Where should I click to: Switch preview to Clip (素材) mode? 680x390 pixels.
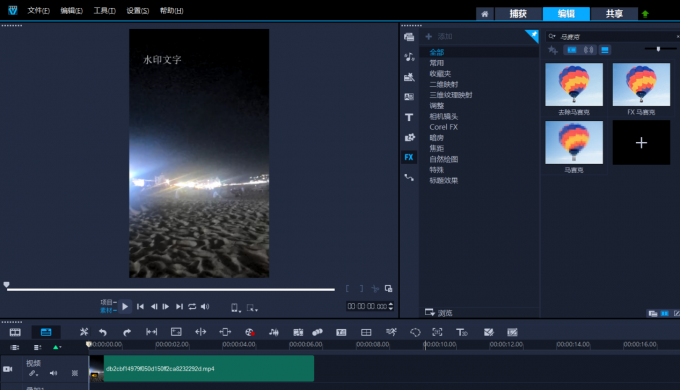click(x=108, y=310)
